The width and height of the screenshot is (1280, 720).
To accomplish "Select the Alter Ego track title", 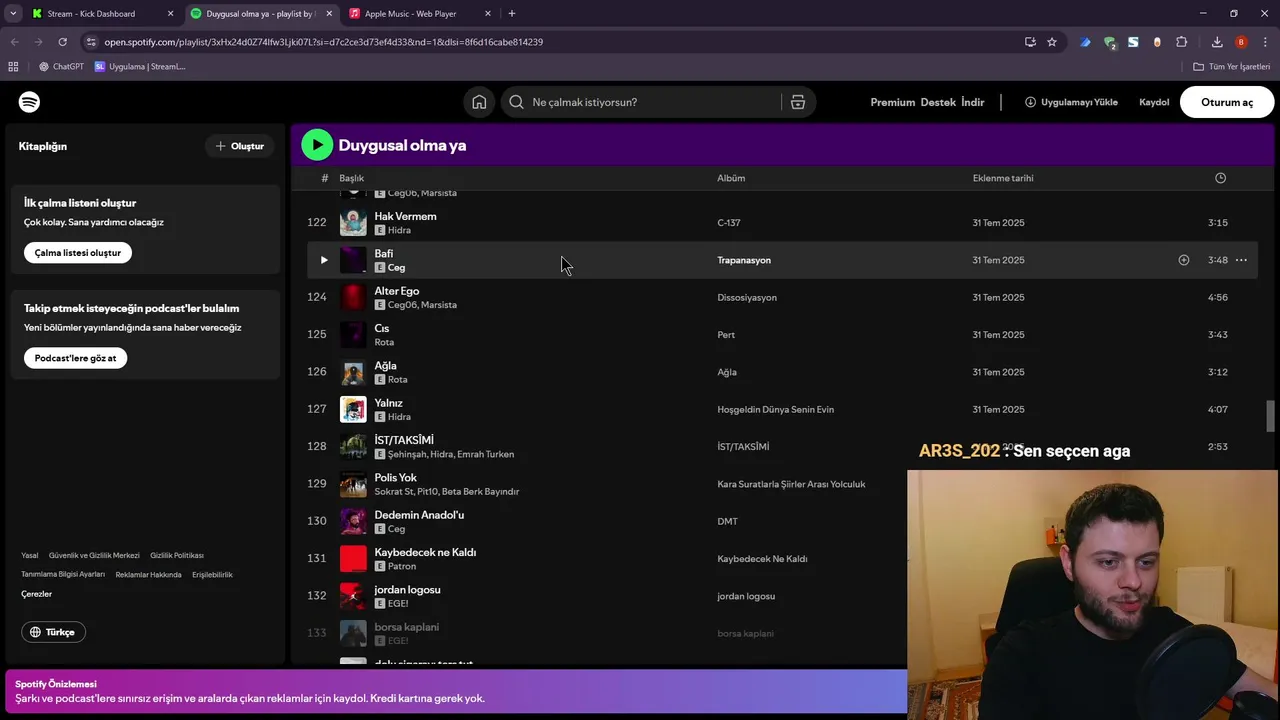I will [397, 291].
